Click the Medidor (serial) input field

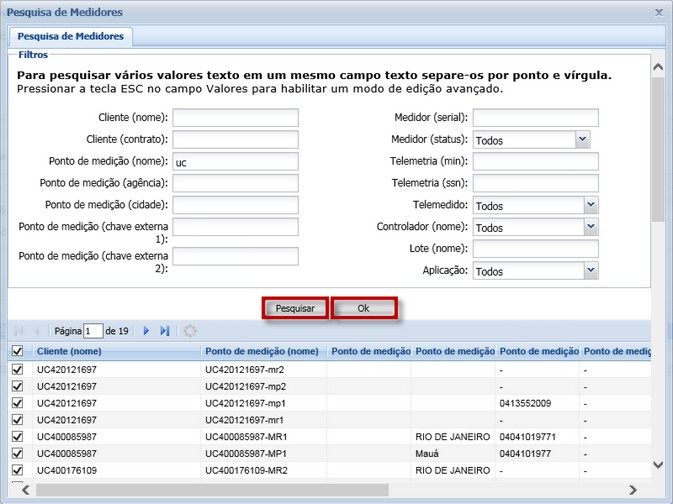[535, 118]
